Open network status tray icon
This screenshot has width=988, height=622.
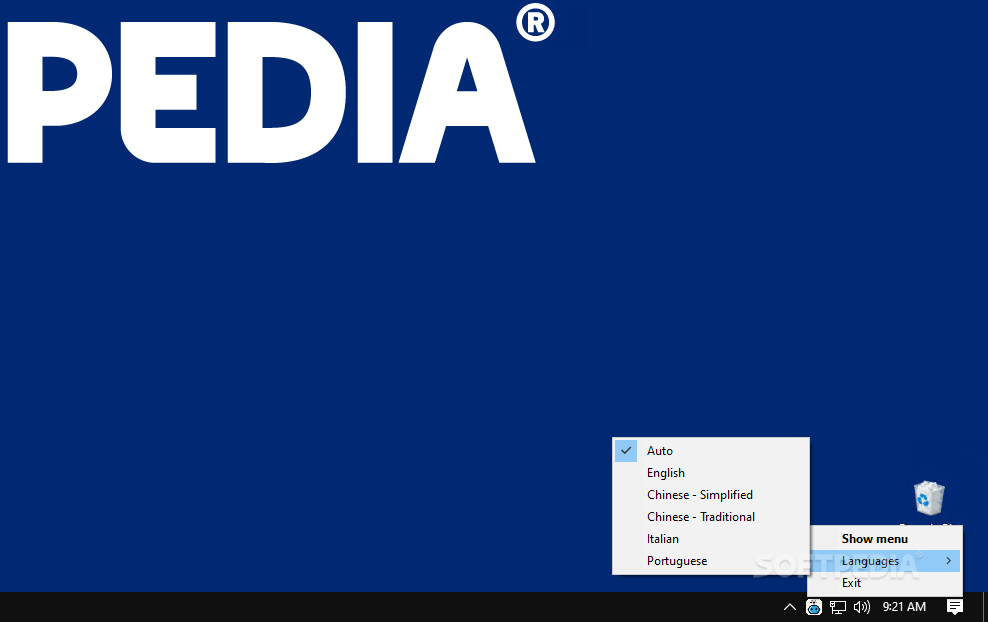point(837,607)
